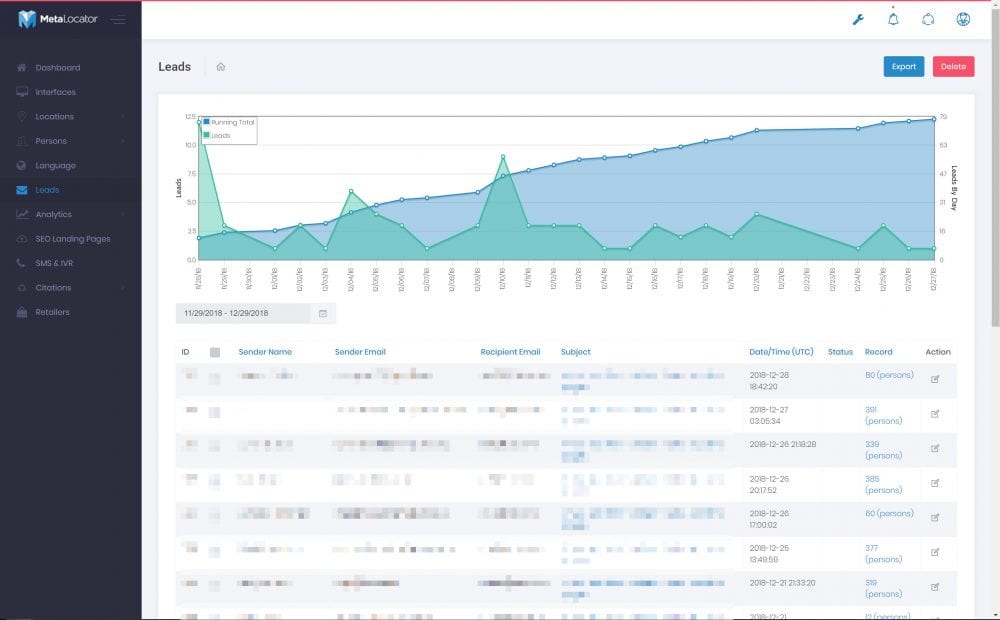Click the blue Export button

[x=903, y=67]
